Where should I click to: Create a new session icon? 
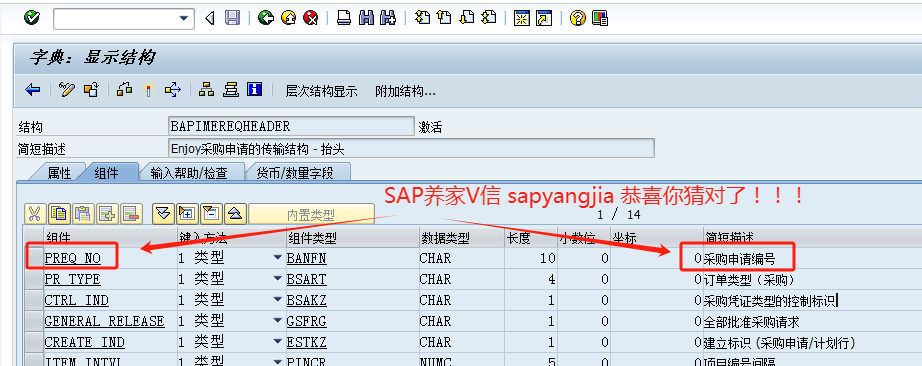click(x=522, y=18)
